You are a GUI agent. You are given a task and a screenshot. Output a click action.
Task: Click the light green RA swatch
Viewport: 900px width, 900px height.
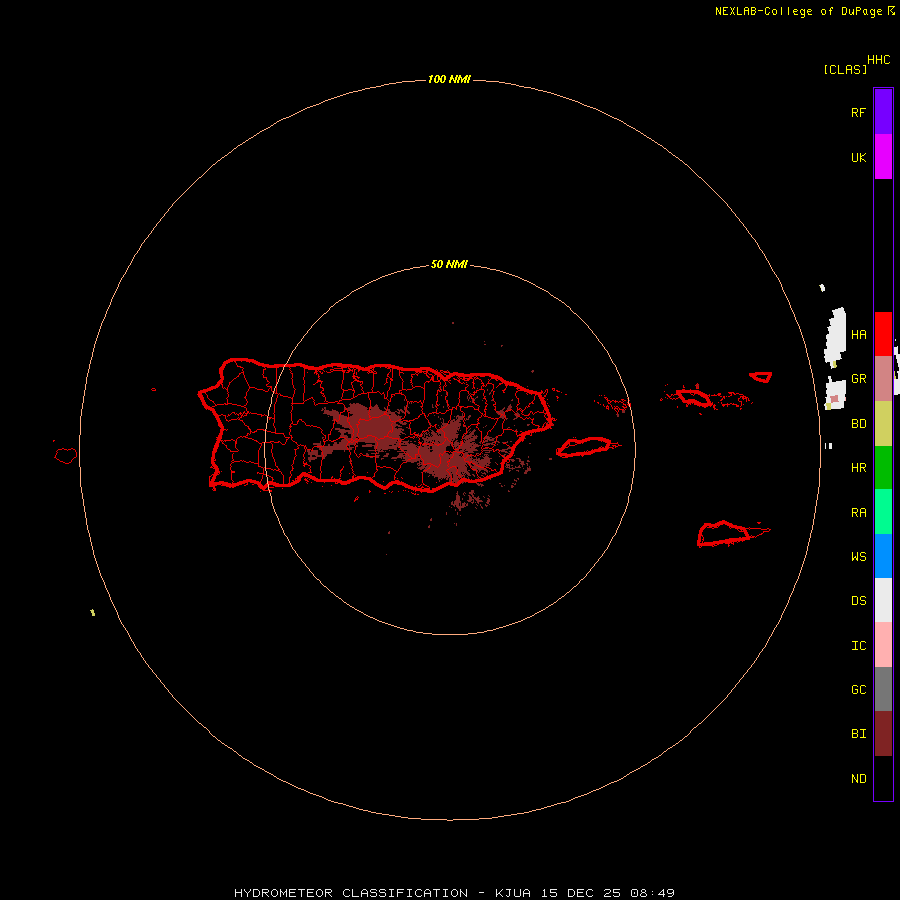click(x=883, y=511)
